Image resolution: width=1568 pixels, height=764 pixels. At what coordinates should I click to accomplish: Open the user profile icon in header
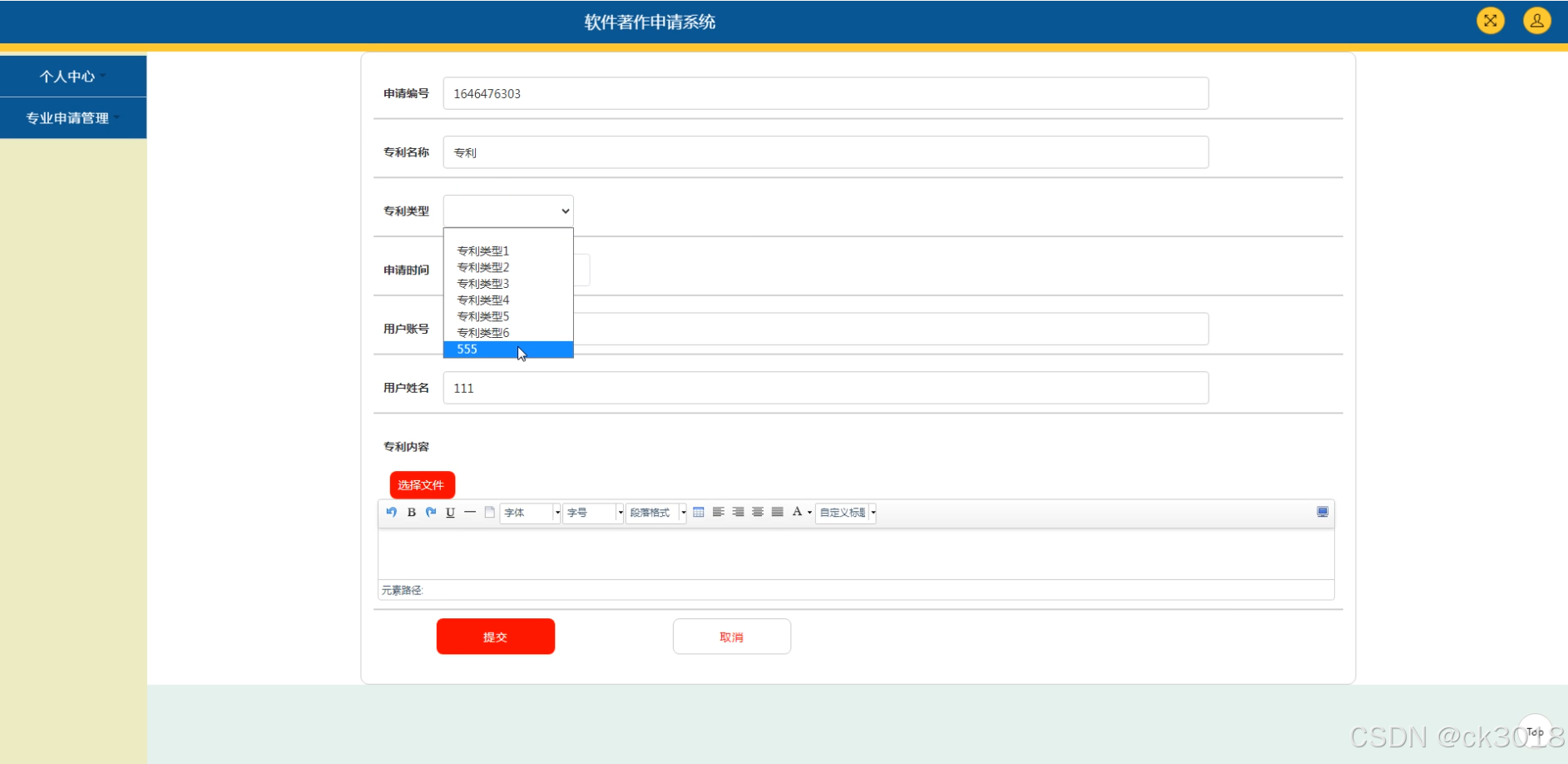pos(1536,21)
